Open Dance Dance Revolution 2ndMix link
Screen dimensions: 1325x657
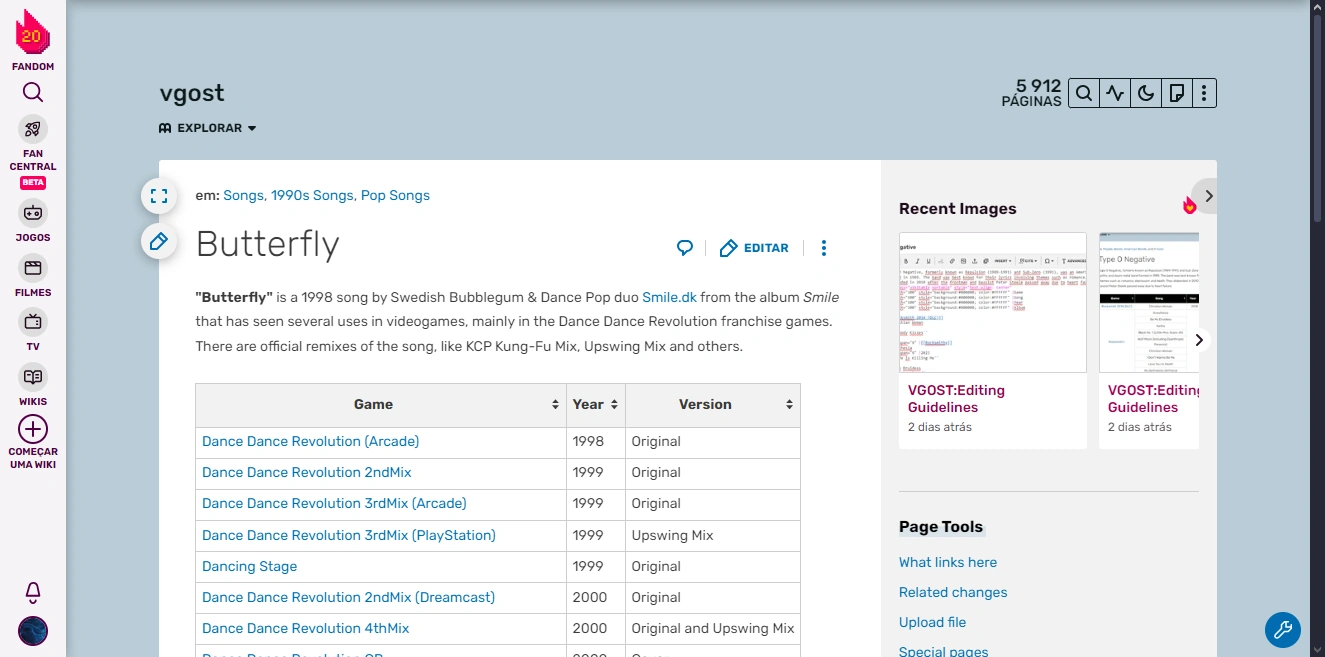[306, 472]
